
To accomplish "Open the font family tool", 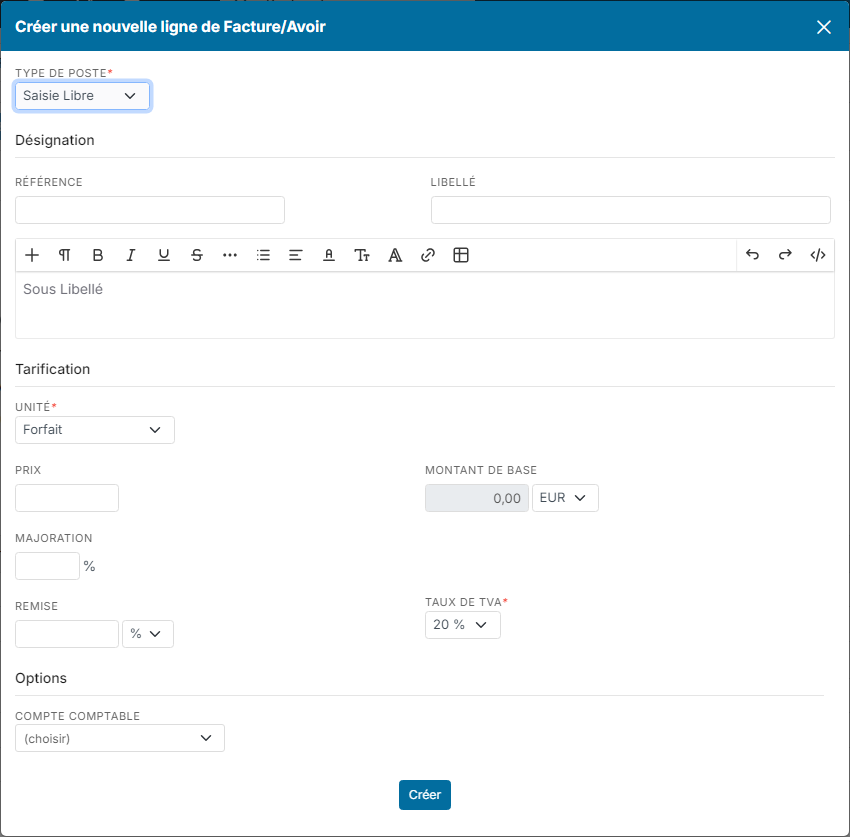I will point(395,255).
